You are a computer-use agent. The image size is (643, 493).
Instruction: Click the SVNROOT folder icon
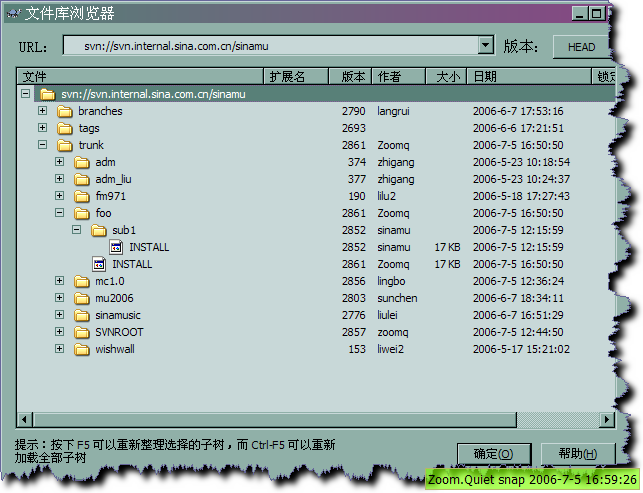pos(82,332)
